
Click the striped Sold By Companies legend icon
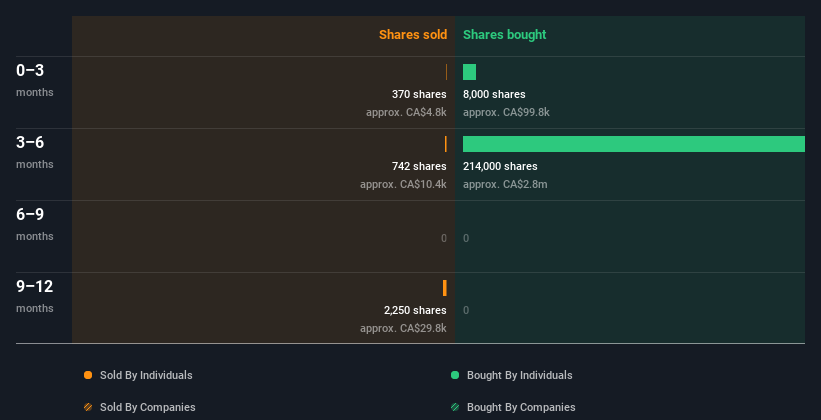tap(88, 407)
